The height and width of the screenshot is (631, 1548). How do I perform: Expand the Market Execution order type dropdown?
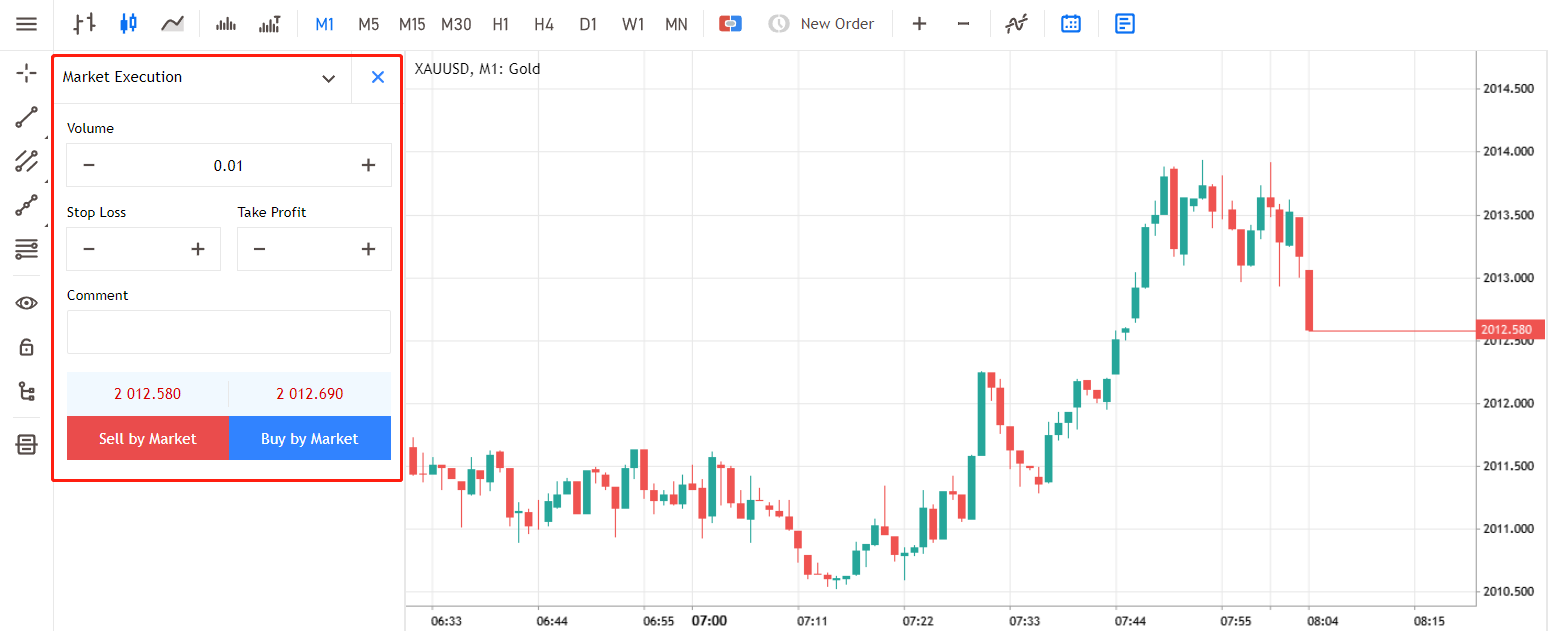click(x=328, y=78)
